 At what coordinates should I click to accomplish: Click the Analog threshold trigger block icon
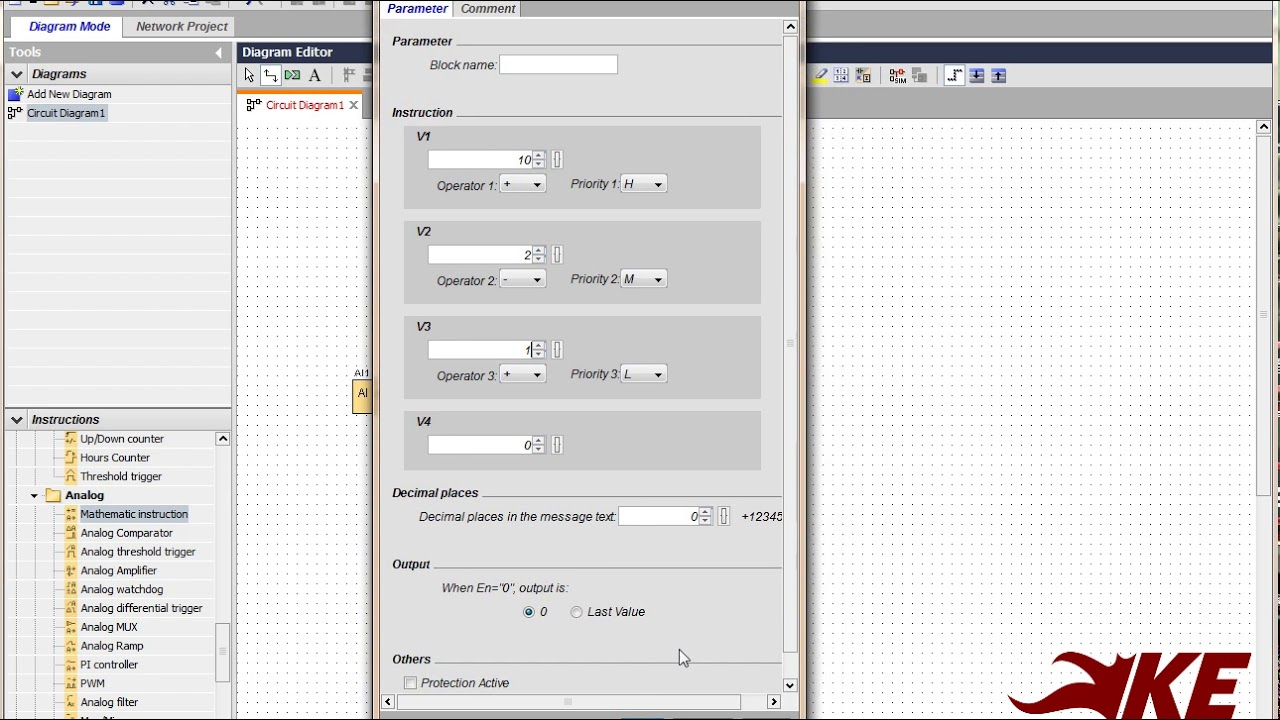tap(70, 552)
